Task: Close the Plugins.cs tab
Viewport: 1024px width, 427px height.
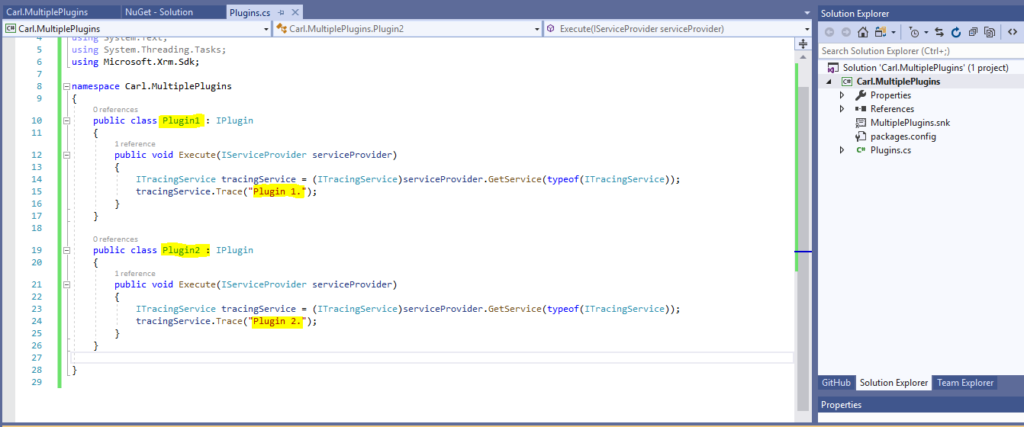Action: (293, 12)
